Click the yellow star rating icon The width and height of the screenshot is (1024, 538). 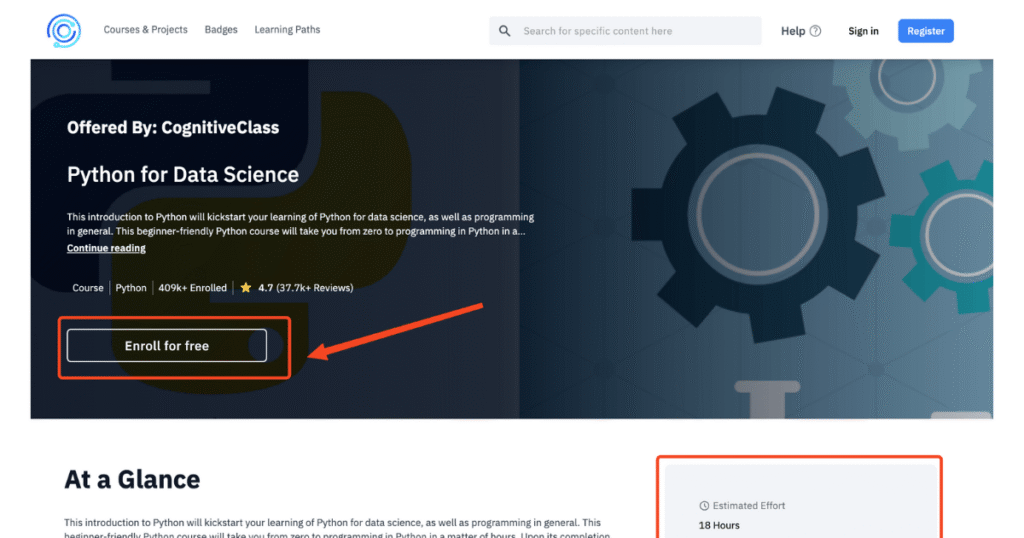[246, 288]
